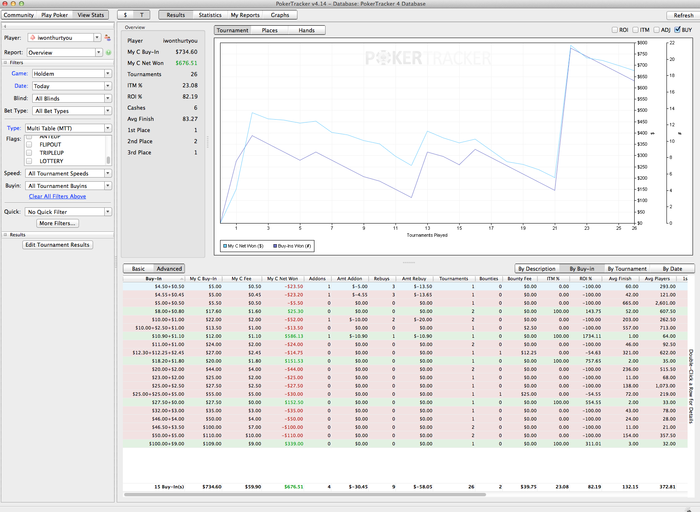Select the $4.50+$0.50 buy-in row
Image resolution: width=700 pixels, height=512 pixels.
click(x=405, y=287)
